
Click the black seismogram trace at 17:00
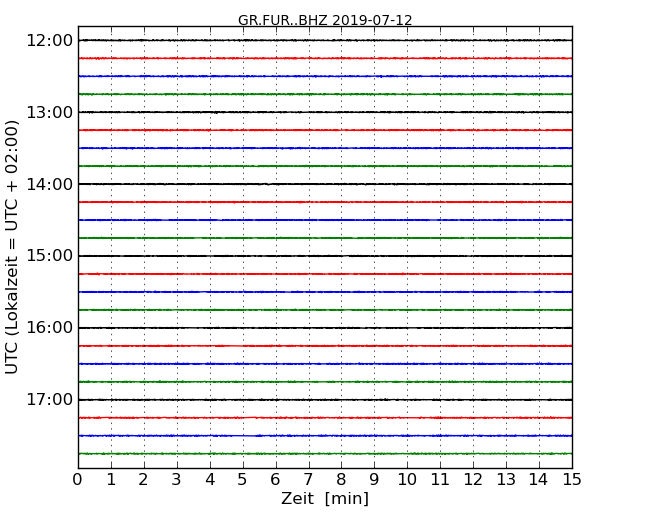(325, 400)
